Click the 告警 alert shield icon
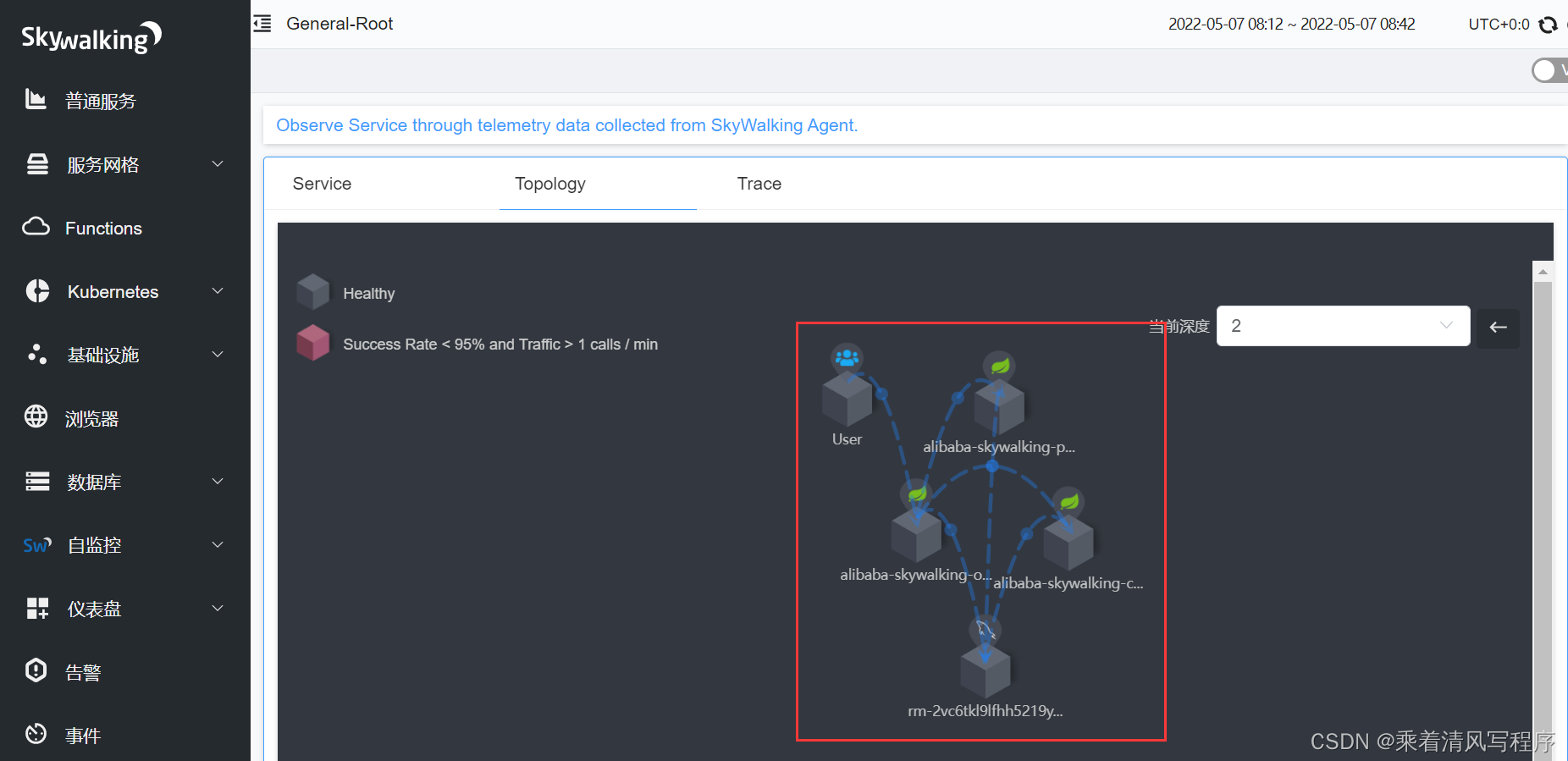The height and width of the screenshot is (761, 1568). tap(36, 670)
